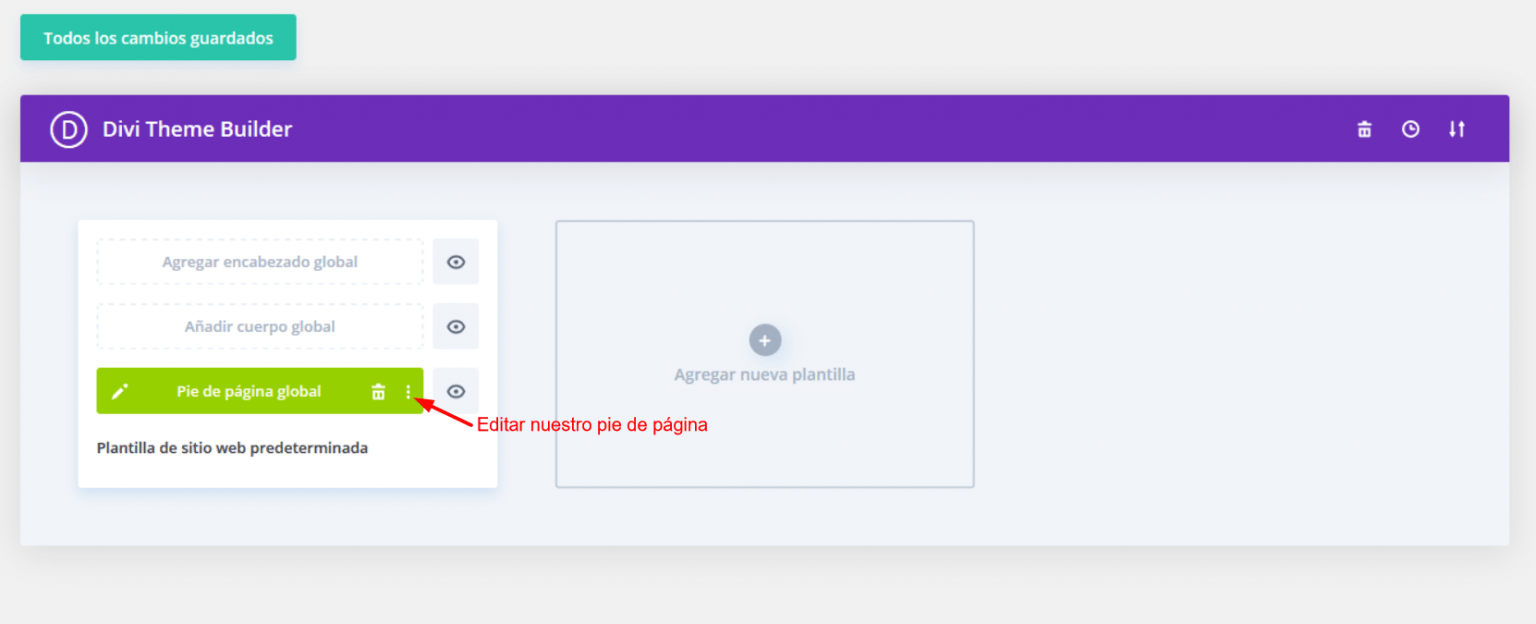Screen dimensions: 1536x624
Task: Click "Plantilla de sitio web predeterminada" template name
Action: point(232,448)
